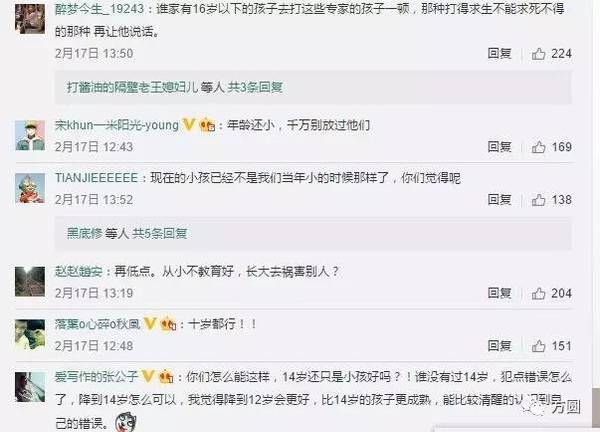Viewport: 600px width, 432px height.
Task: Open 打酱油的隔壁老王媳妇儿 user profile link
Action: pos(132,88)
